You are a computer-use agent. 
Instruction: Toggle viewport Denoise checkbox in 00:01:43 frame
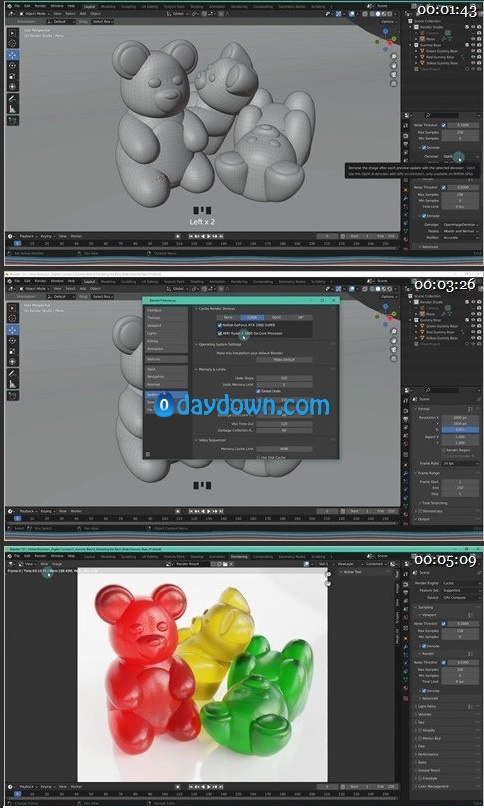pyautogui.click(x=424, y=147)
